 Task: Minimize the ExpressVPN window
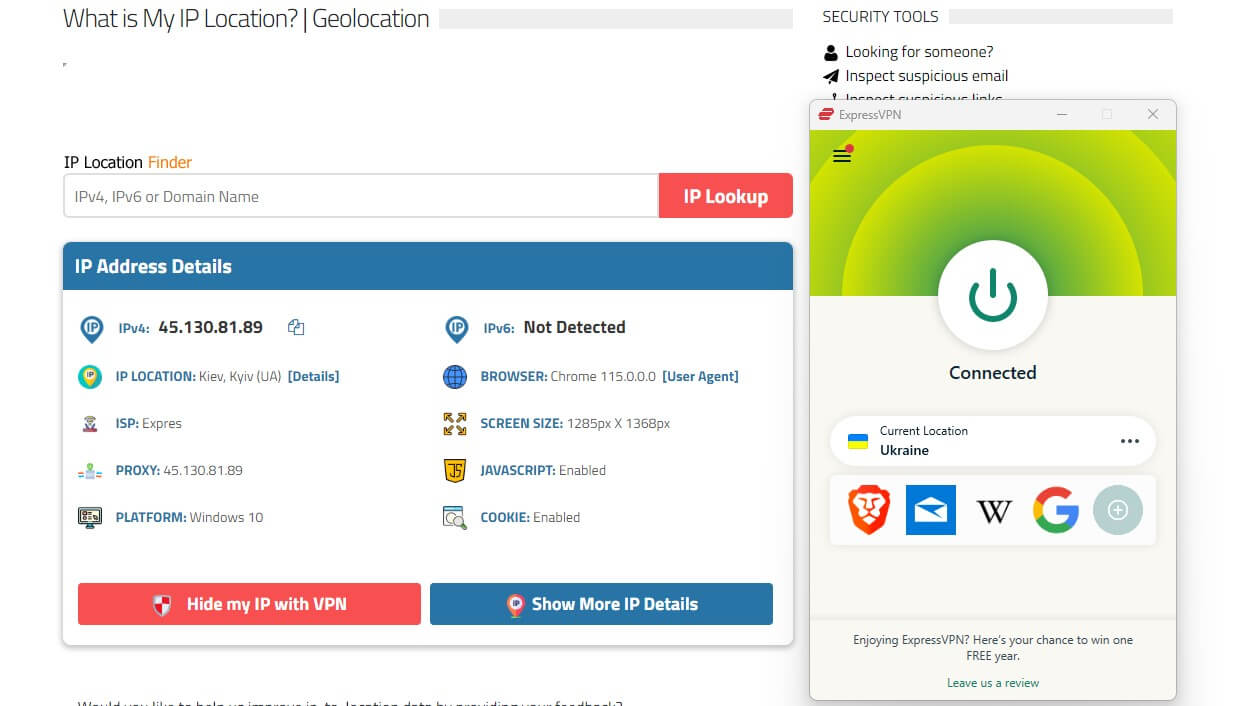point(1062,114)
